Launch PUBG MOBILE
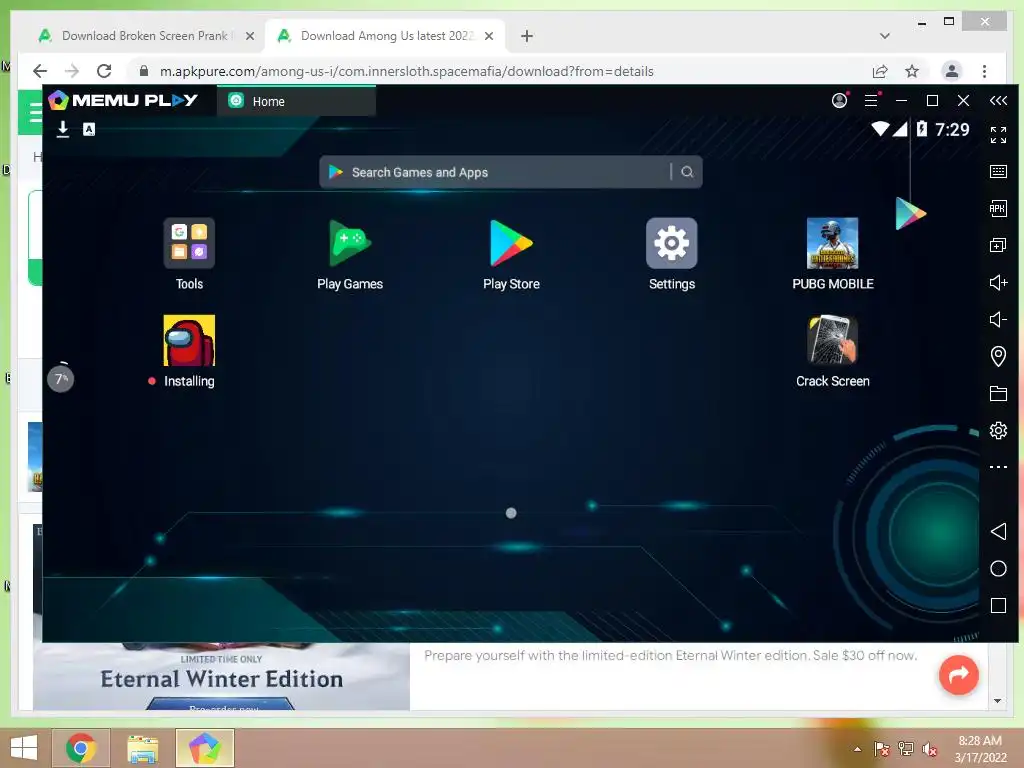The height and width of the screenshot is (768, 1024). click(x=833, y=243)
